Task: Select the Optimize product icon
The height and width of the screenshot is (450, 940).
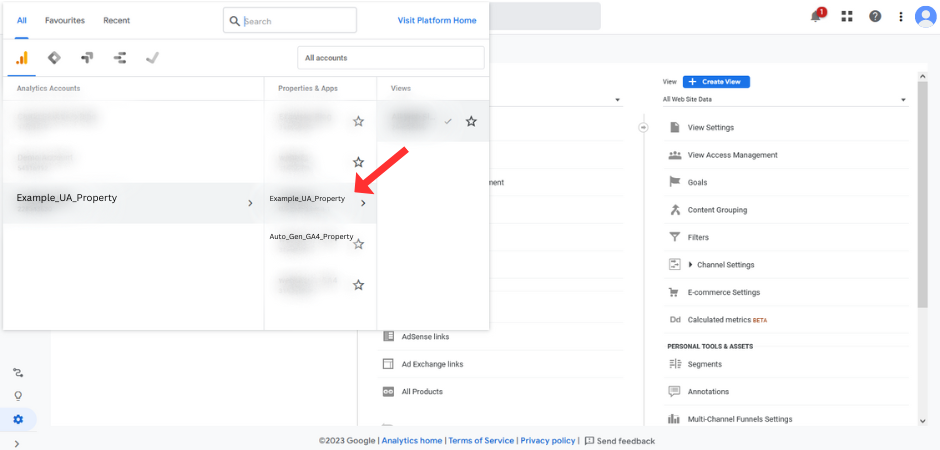Action: tap(87, 58)
